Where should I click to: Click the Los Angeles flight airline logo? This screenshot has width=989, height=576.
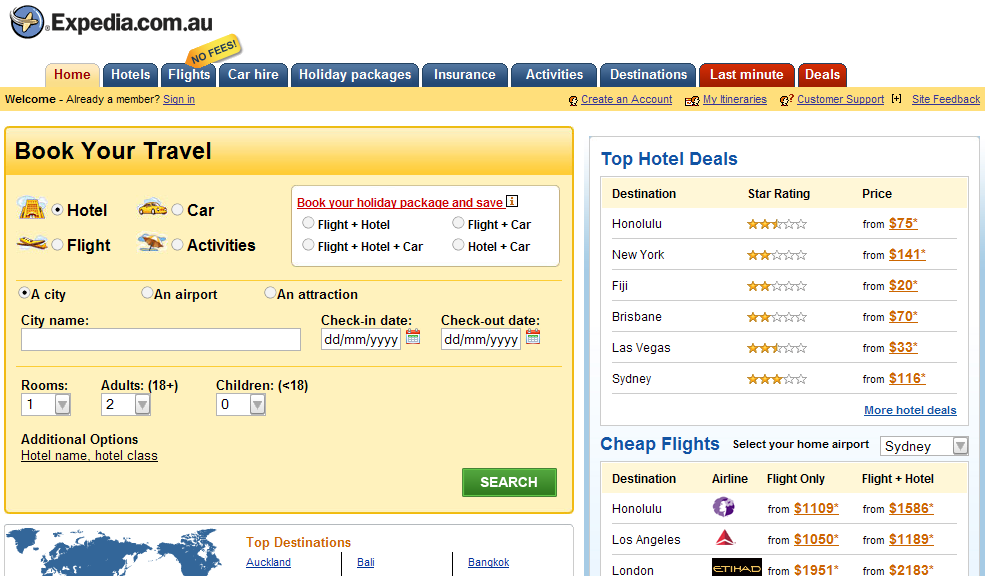click(x=725, y=538)
